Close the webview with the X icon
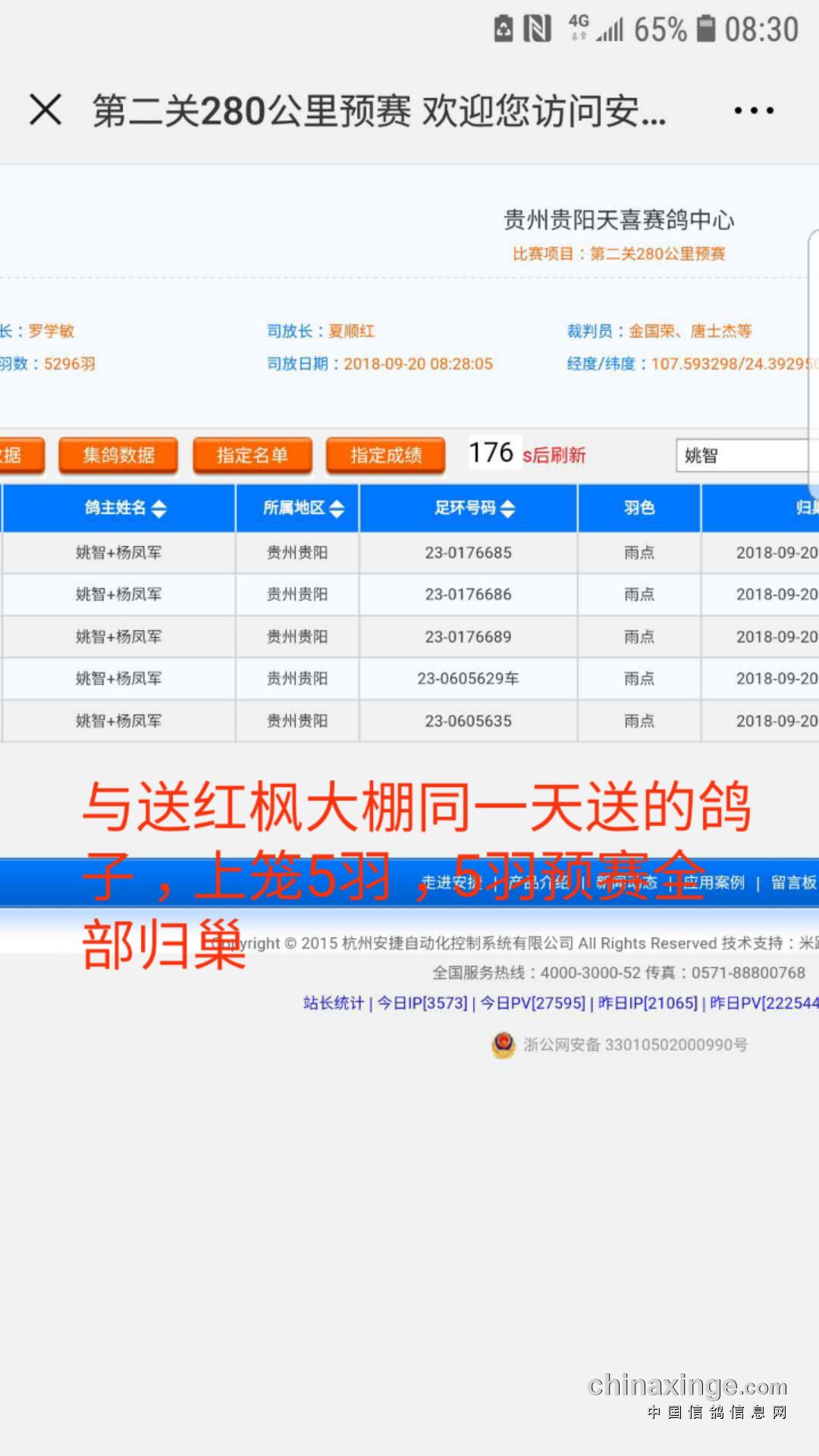 pos(45,110)
